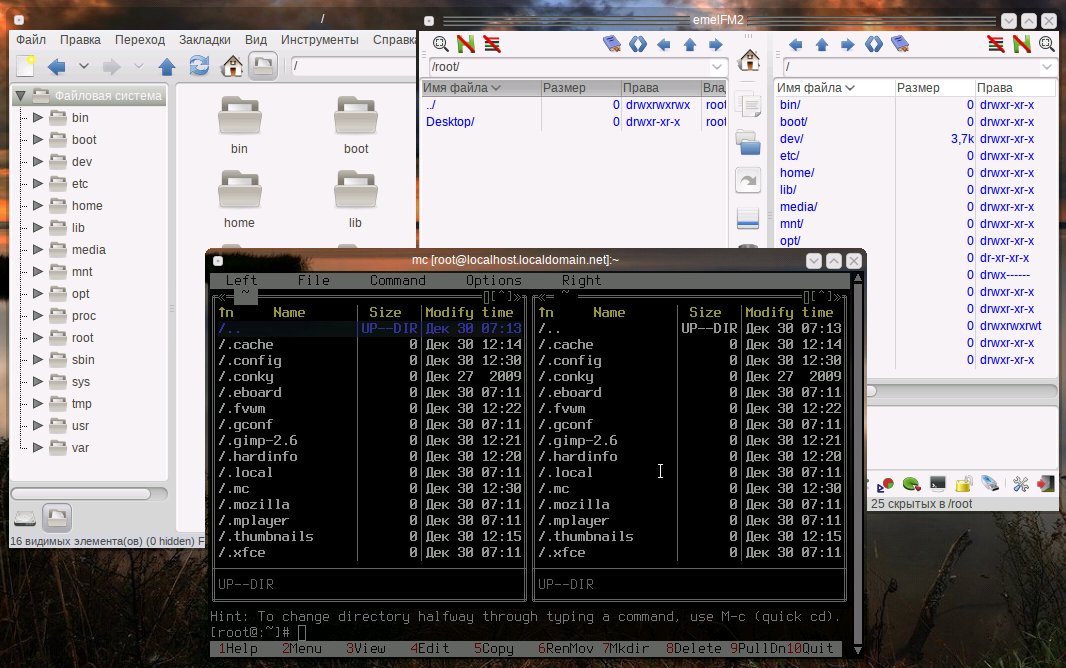Open back history dropdown arrow in Thunar
1066x668 pixels.
pyautogui.click(x=84, y=66)
